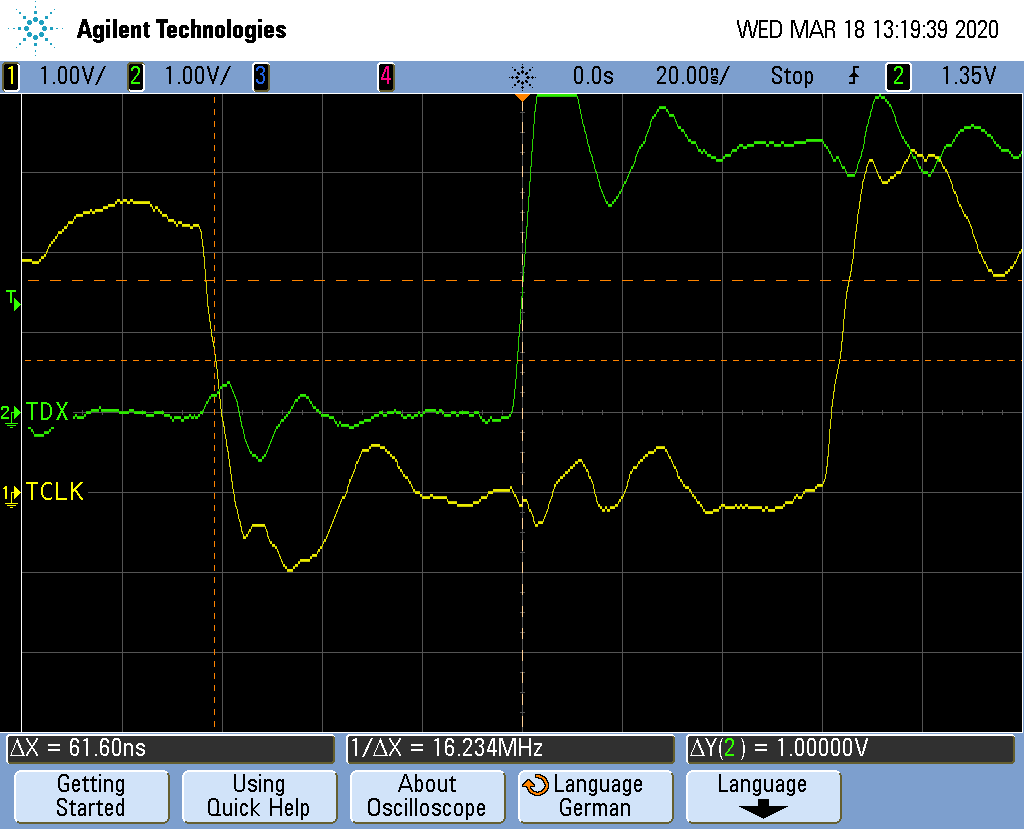This screenshot has height=829, width=1024.
Task: Select the channel 1 indicator
Action: pos(11,76)
